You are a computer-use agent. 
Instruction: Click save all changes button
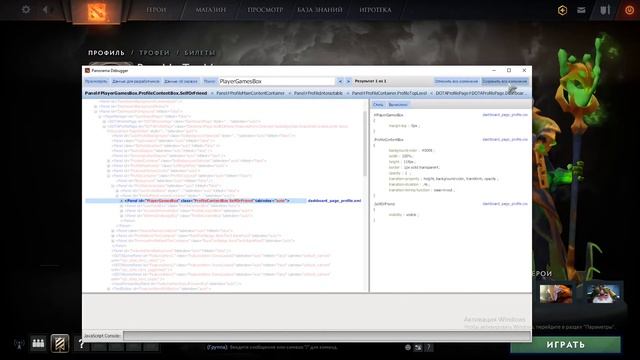[505, 81]
